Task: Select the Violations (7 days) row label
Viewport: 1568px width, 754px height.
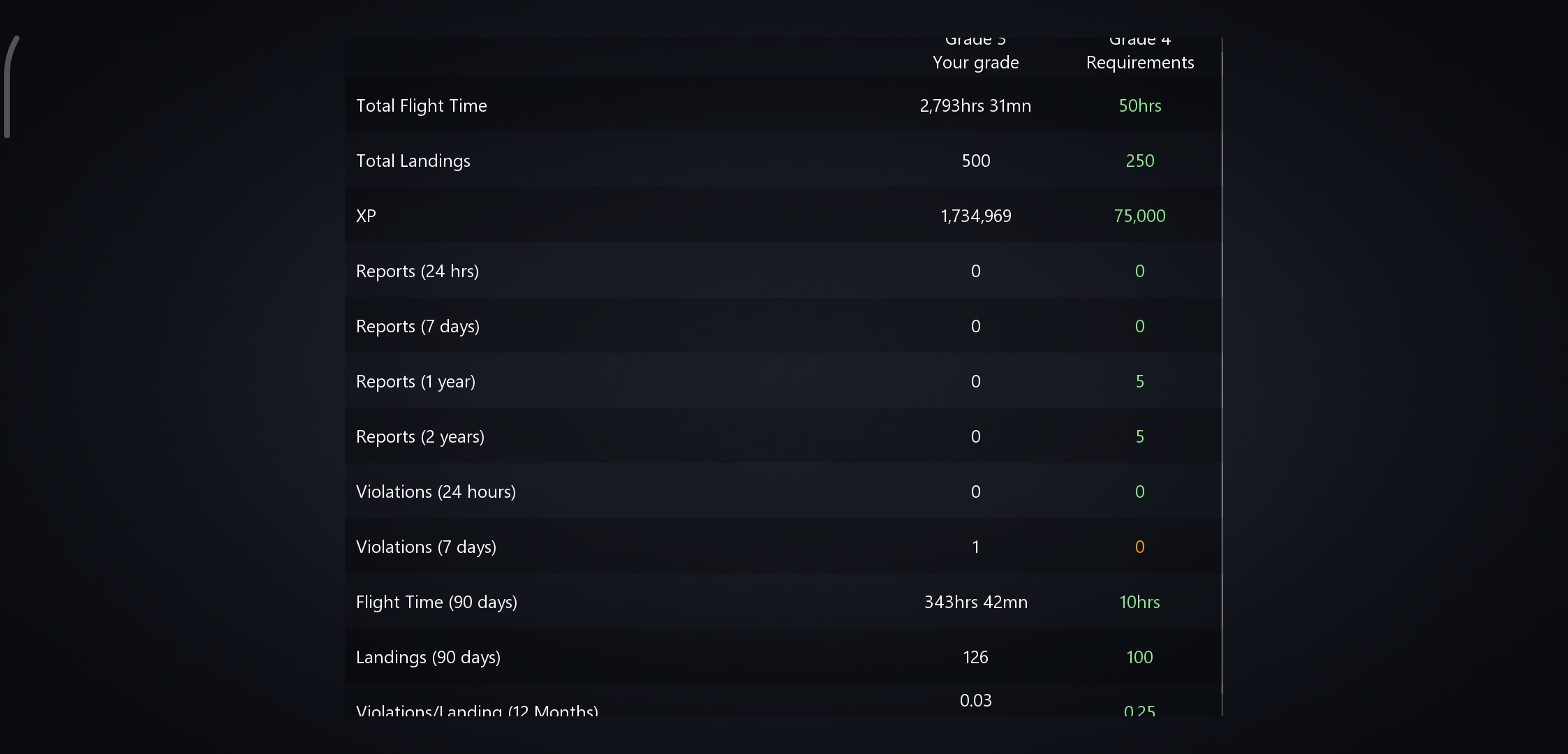Action: click(x=426, y=547)
